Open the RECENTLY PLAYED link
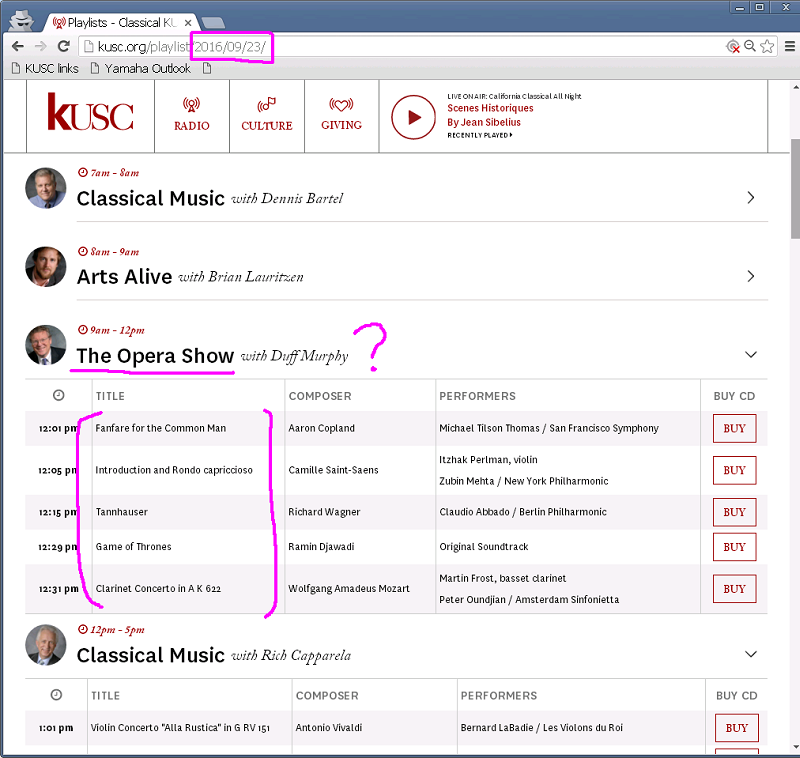Screen dimensions: 800x758 click(480, 135)
